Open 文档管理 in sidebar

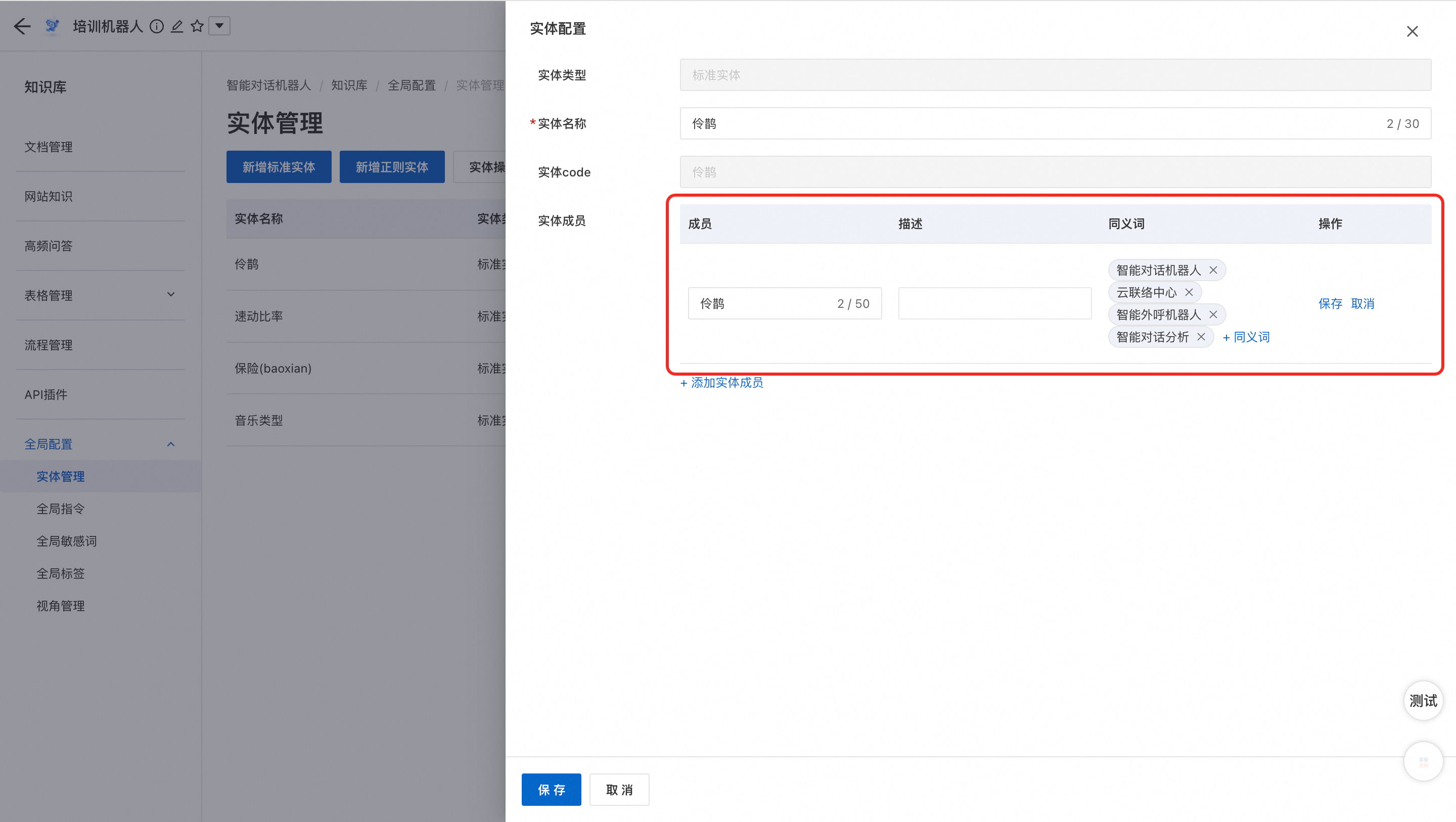click(49, 147)
